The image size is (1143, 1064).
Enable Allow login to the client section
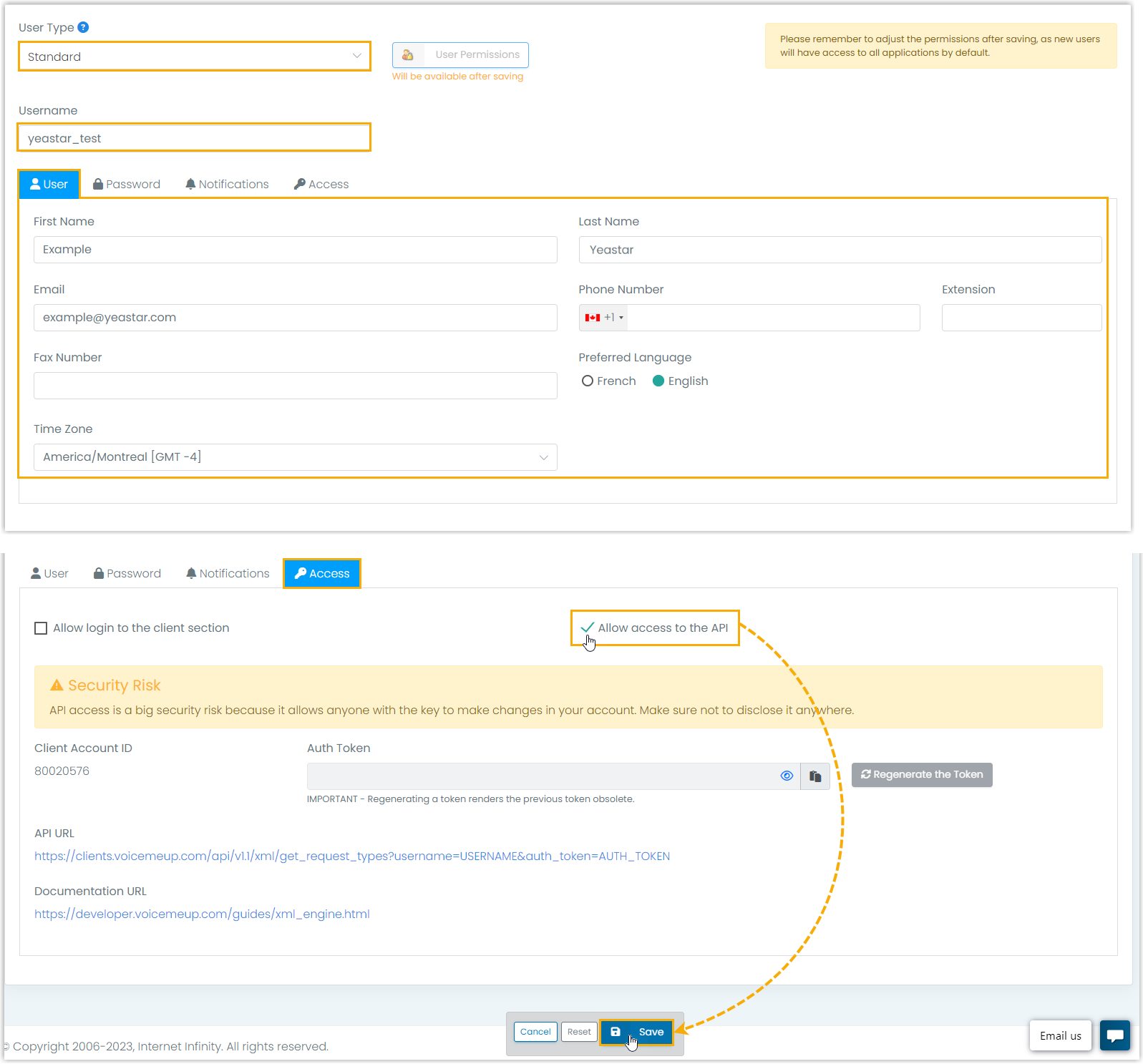click(x=41, y=628)
